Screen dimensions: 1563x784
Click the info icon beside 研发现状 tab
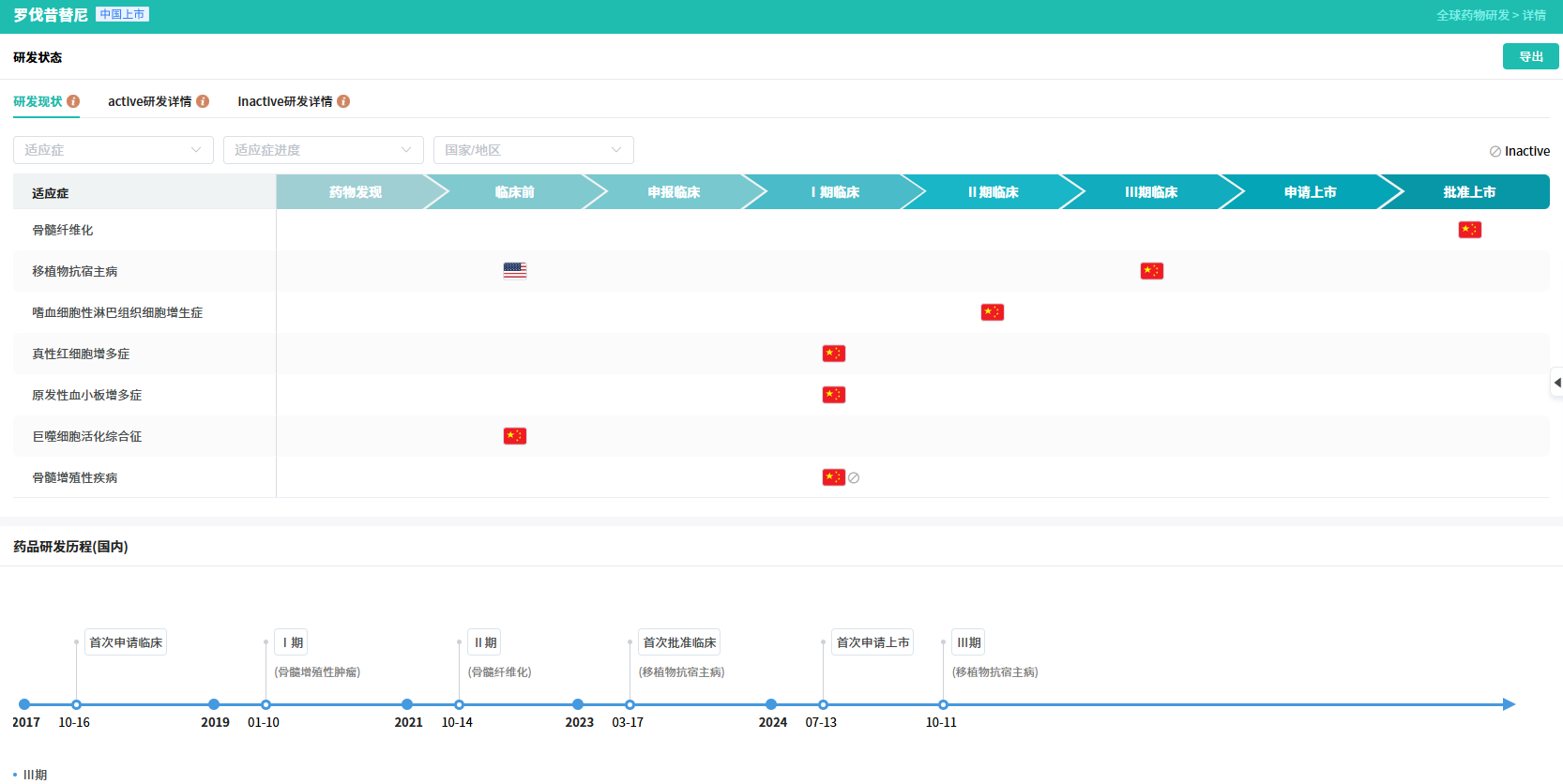(x=73, y=101)
